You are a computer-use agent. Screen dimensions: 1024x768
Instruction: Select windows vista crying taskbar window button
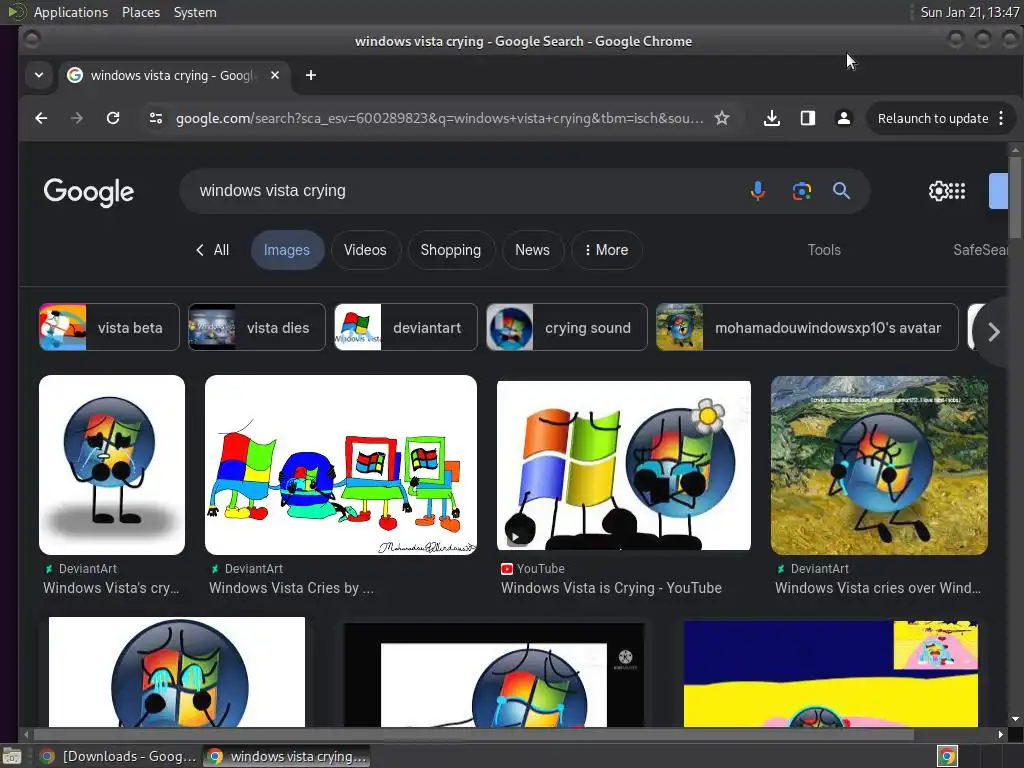287,756
